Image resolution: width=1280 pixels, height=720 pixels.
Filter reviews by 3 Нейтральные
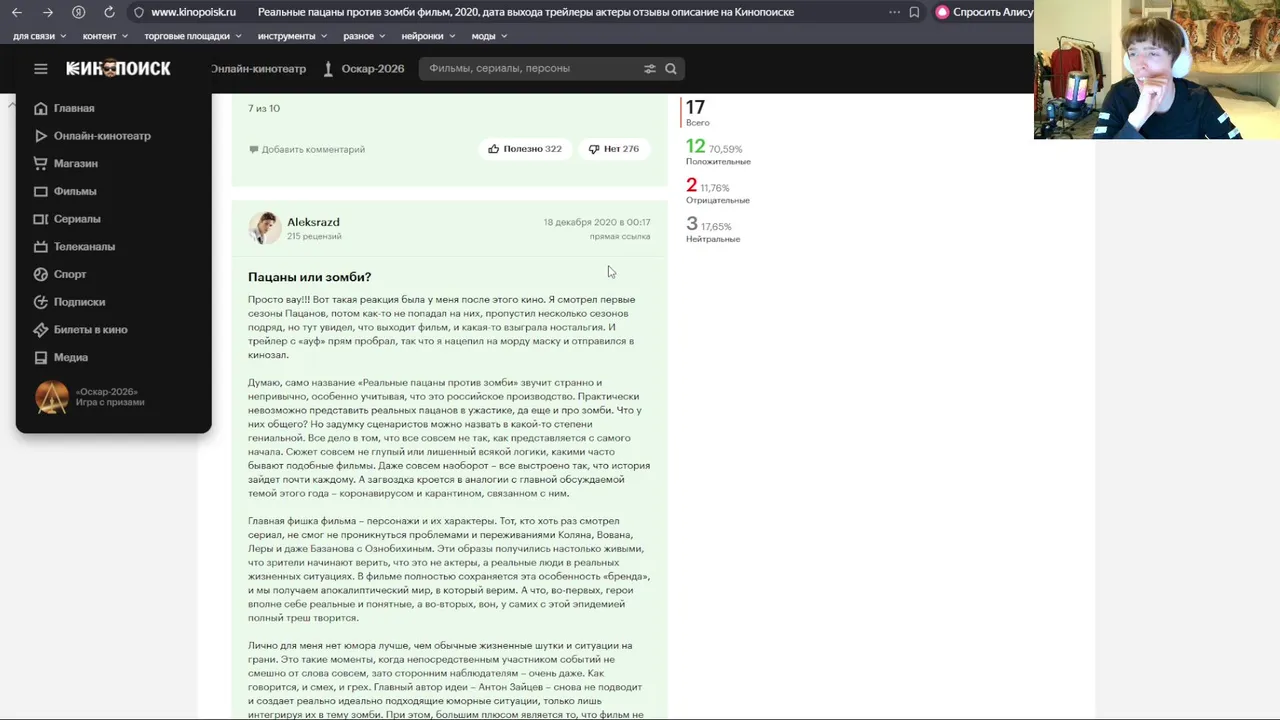712,229
